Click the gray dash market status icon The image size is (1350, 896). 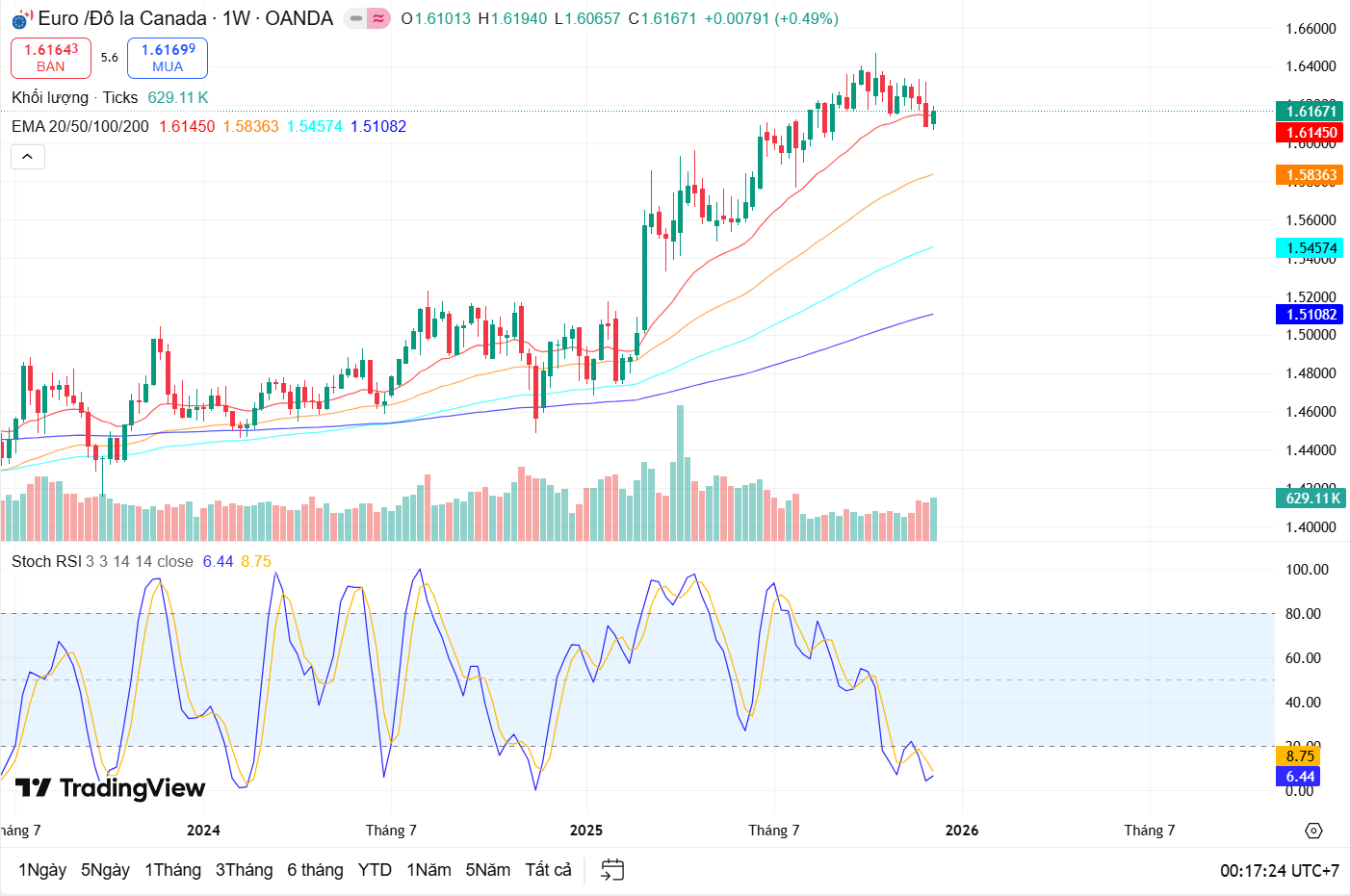(x=356, y=18)
